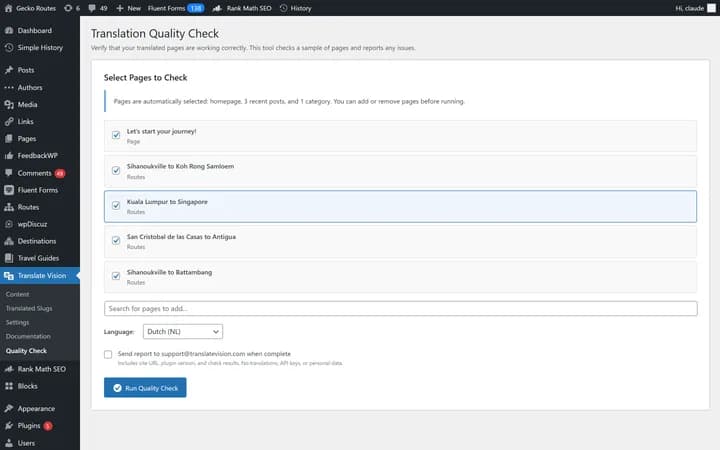
Task: Click the "Sihanoukville to Battambang" title text
Action: click(169, 272)
